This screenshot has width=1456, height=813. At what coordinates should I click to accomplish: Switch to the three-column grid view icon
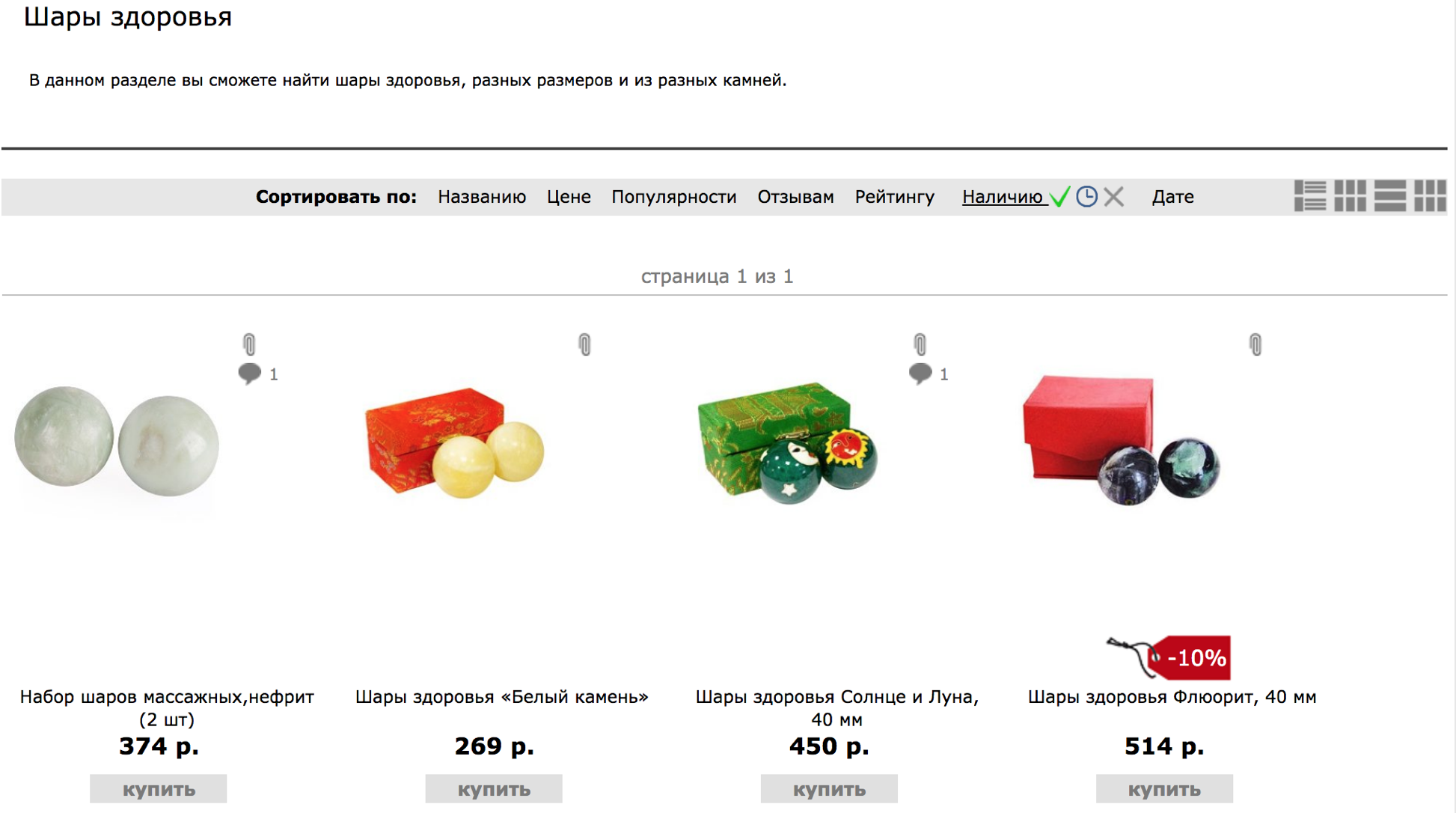pos(1350,196)
